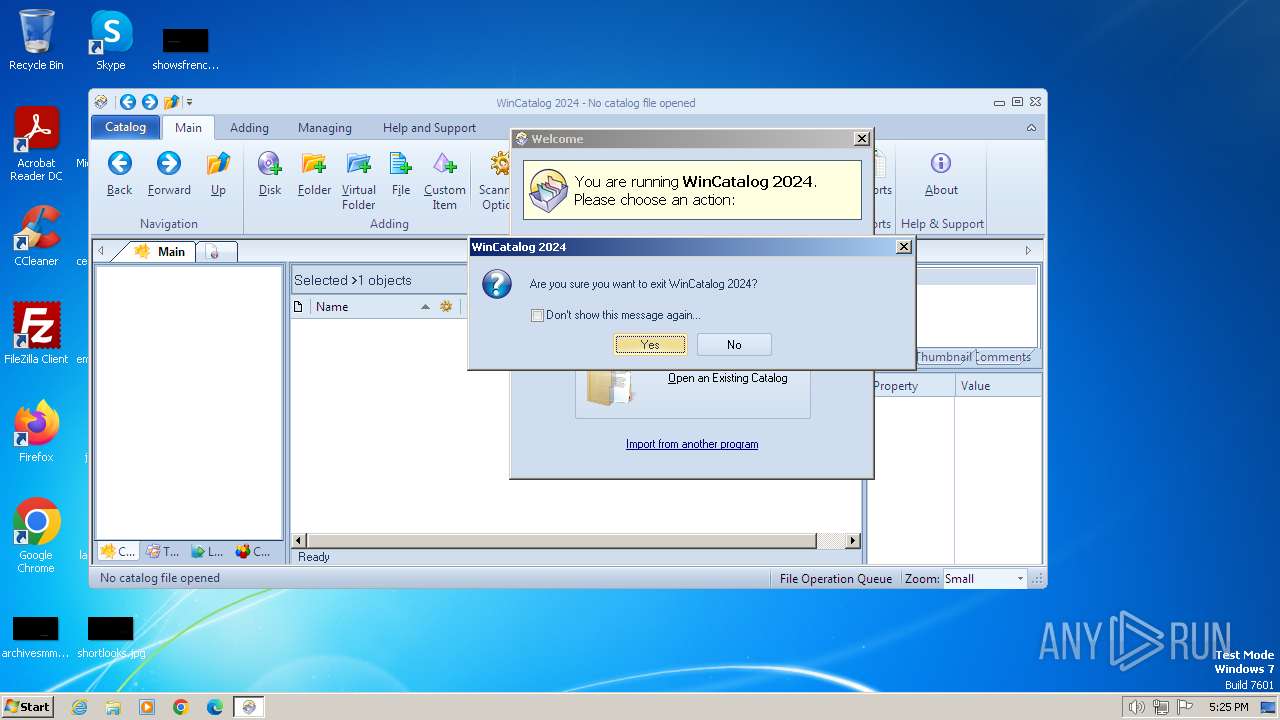Open the Skype desktop shortcut

click(x=111, y=40)
